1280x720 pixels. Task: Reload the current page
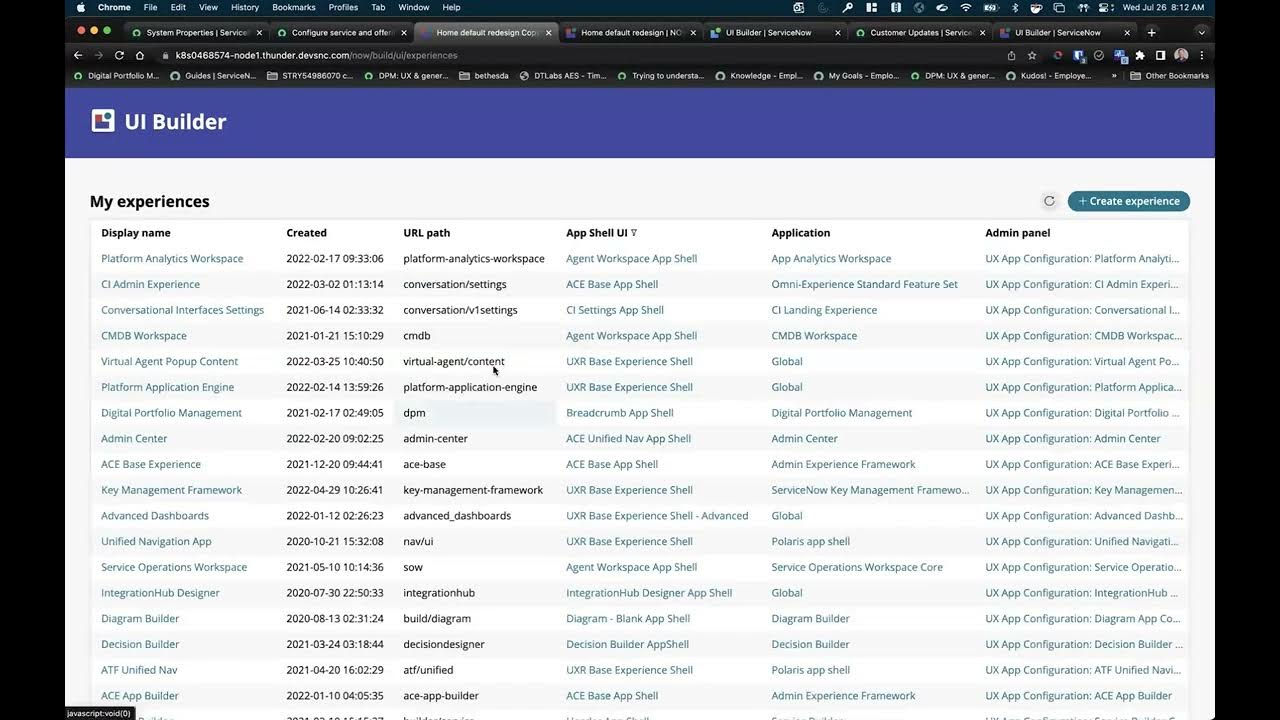(119, 55)
